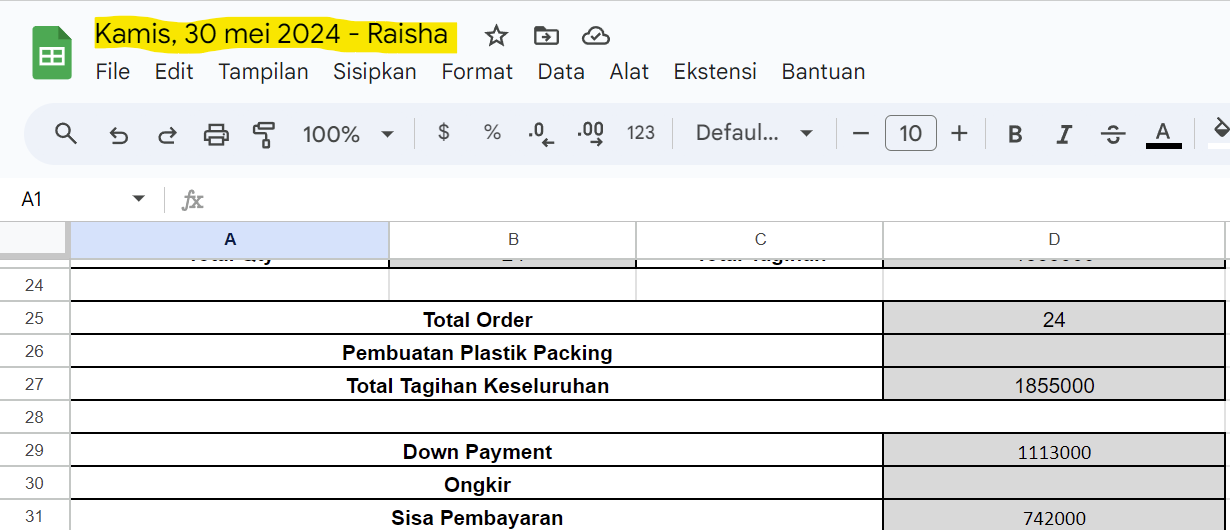Open the Tampilan menu
Screen dimensions: 1230x530
[x=264, y=72]
